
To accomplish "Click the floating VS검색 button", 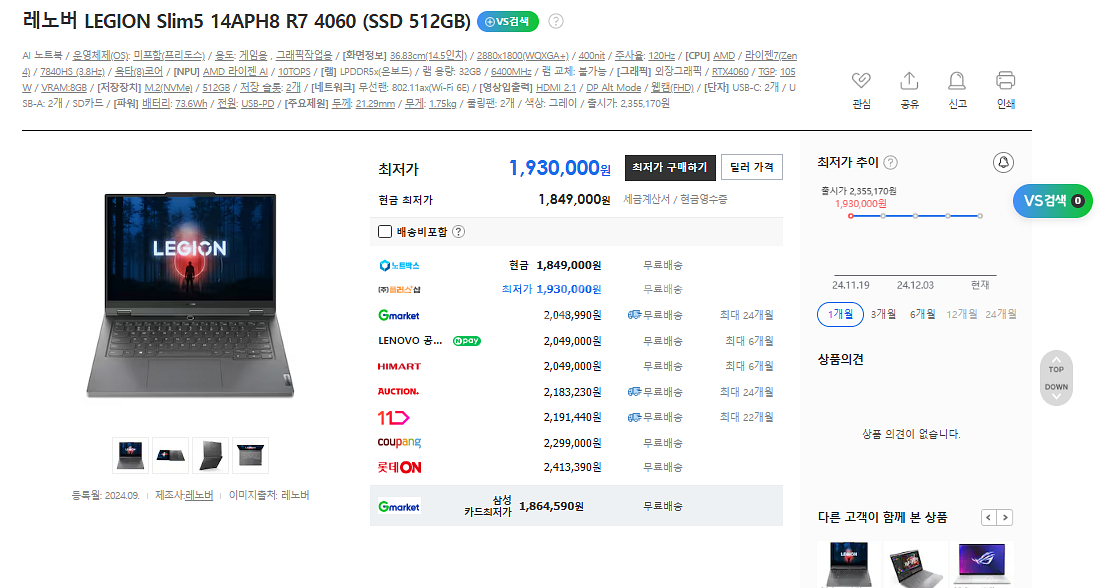I will point(1053,201).
